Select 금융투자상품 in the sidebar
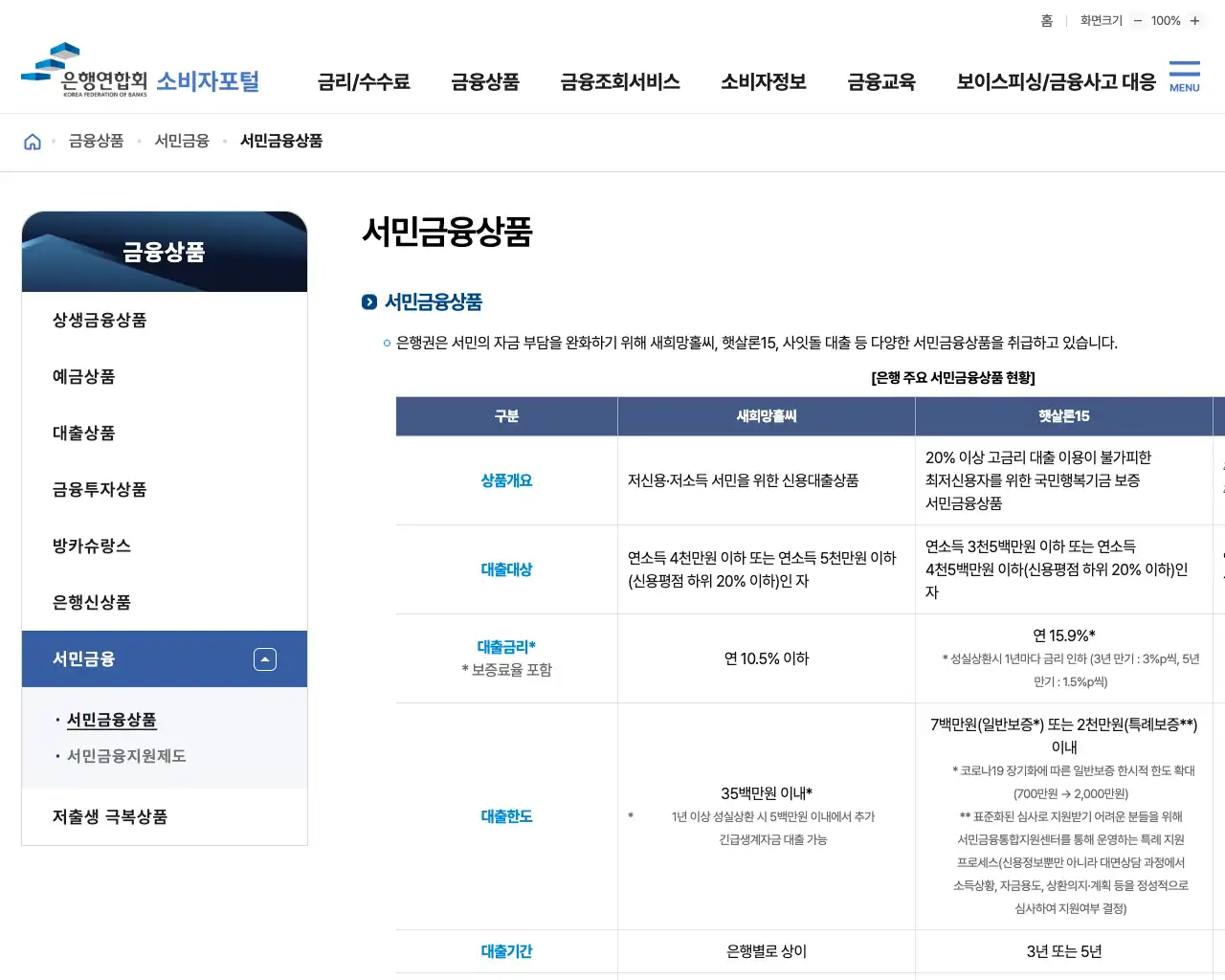1225x980 pixels. [x=165, y=490]
